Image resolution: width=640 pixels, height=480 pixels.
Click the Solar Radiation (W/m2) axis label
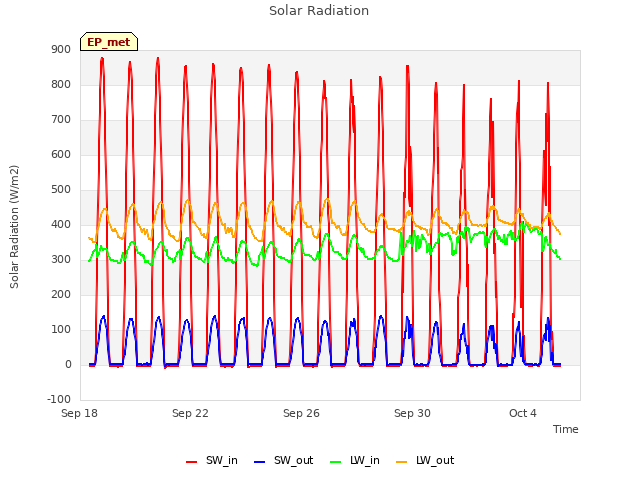point(14,227)
